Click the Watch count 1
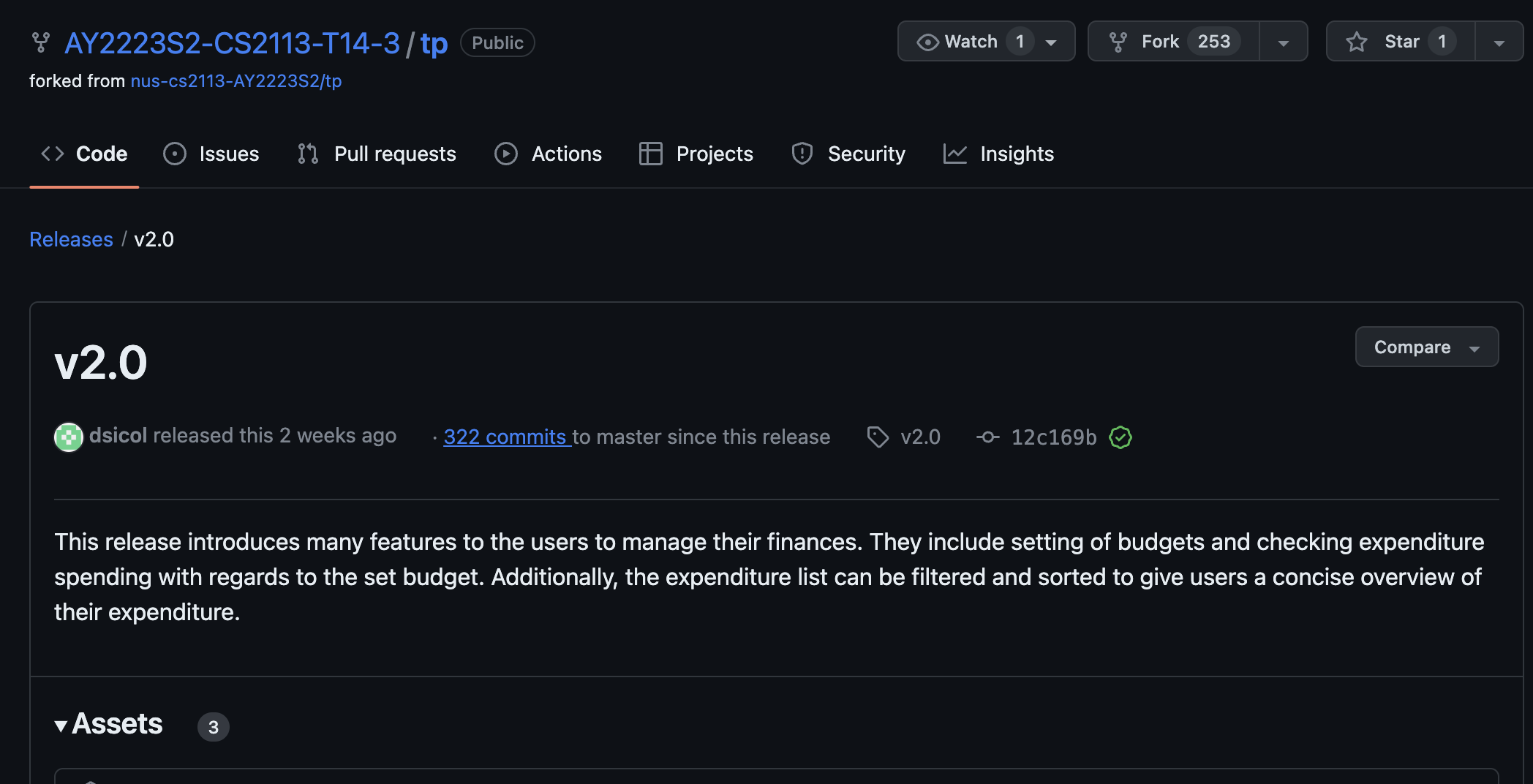Image resolution: width=1533 pixels, height=784 pixels. point(1020,42)
